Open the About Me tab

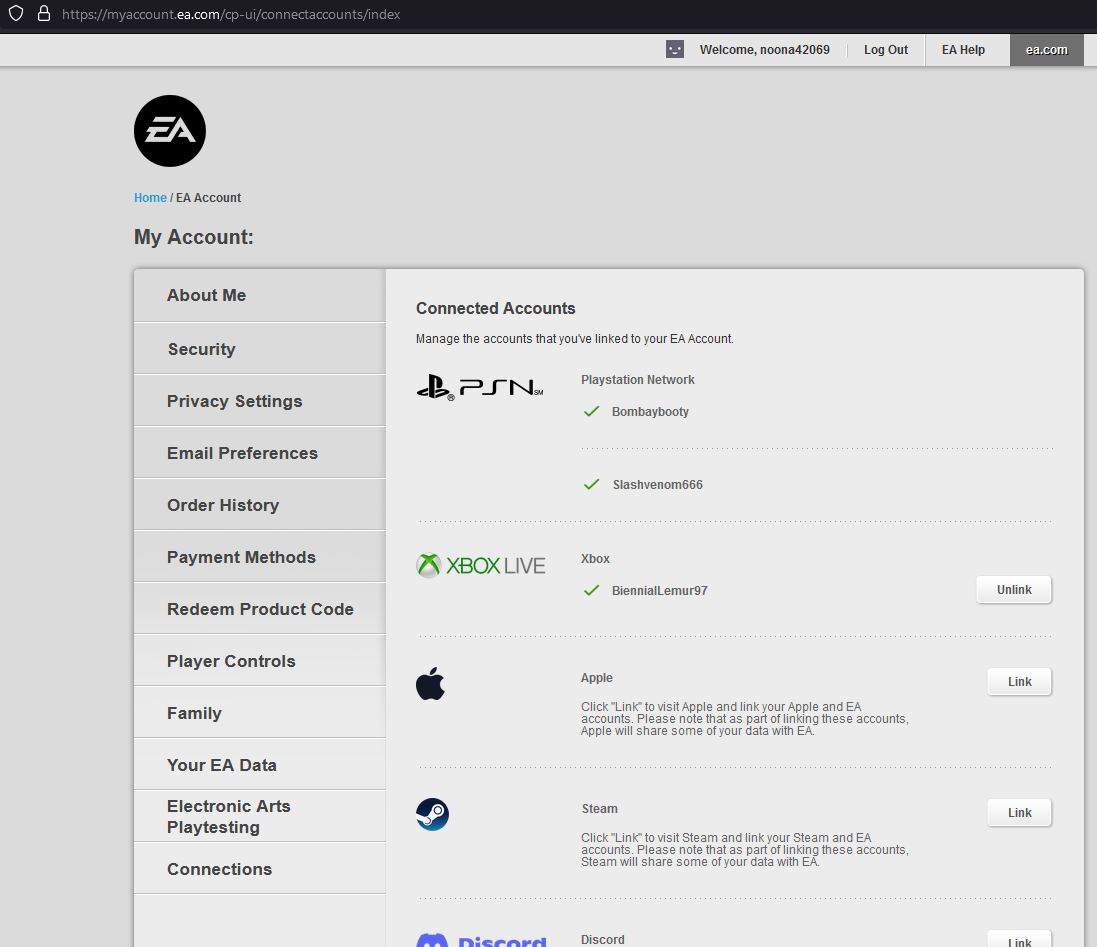(x=260, y=295)
